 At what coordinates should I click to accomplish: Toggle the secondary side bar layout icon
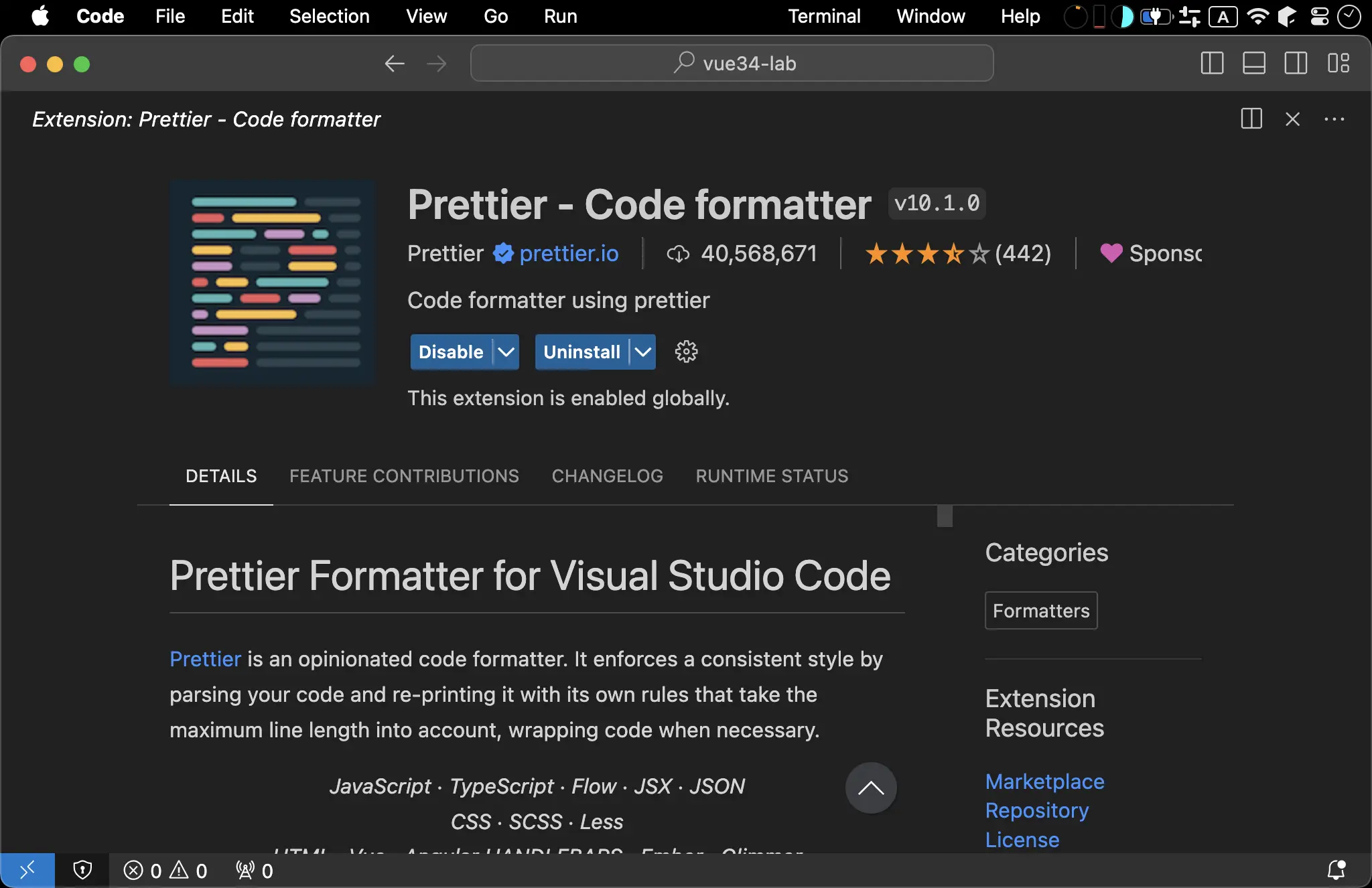(x=1296, y=64)
